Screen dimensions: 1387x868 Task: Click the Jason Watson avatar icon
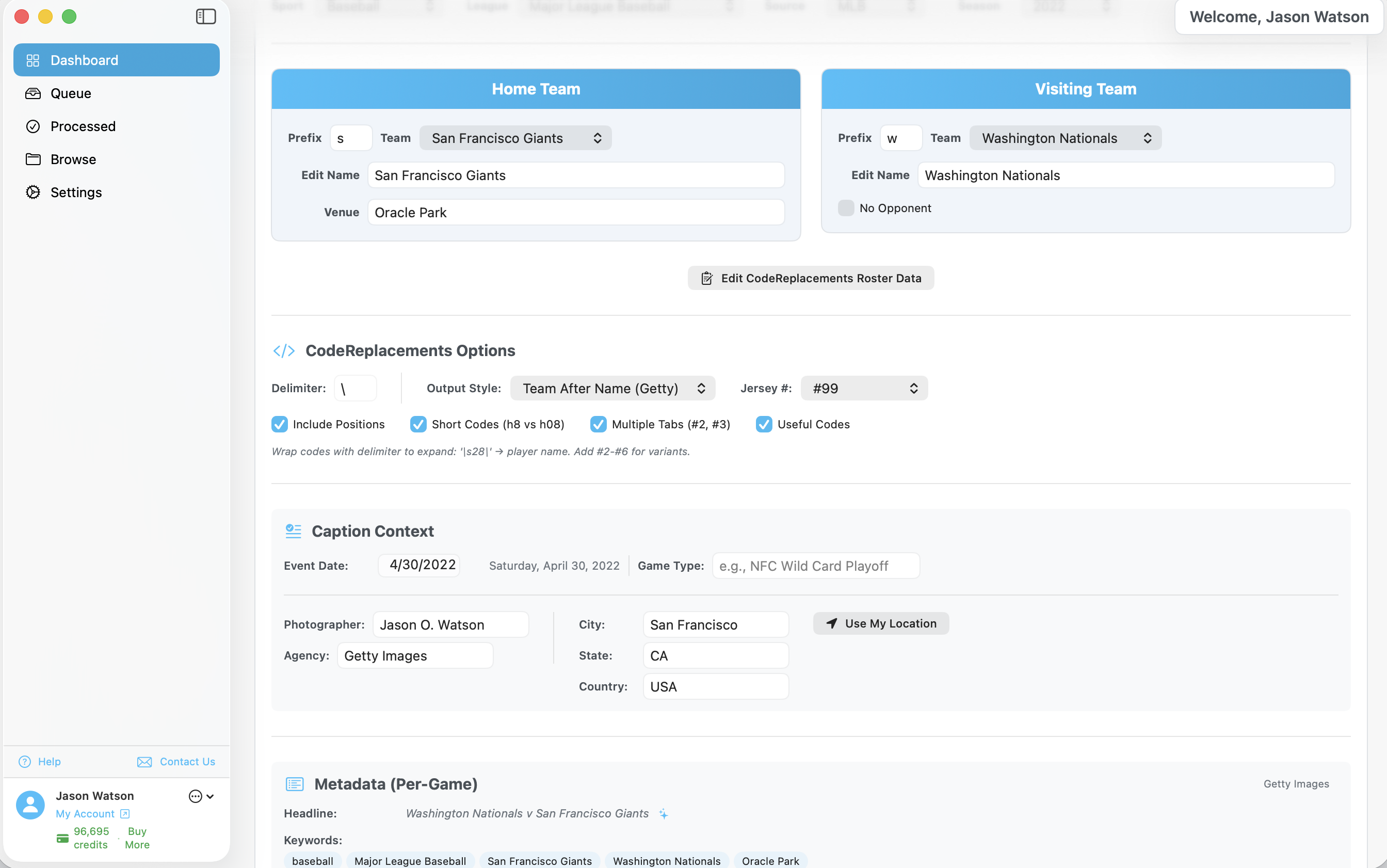point(30,805)
